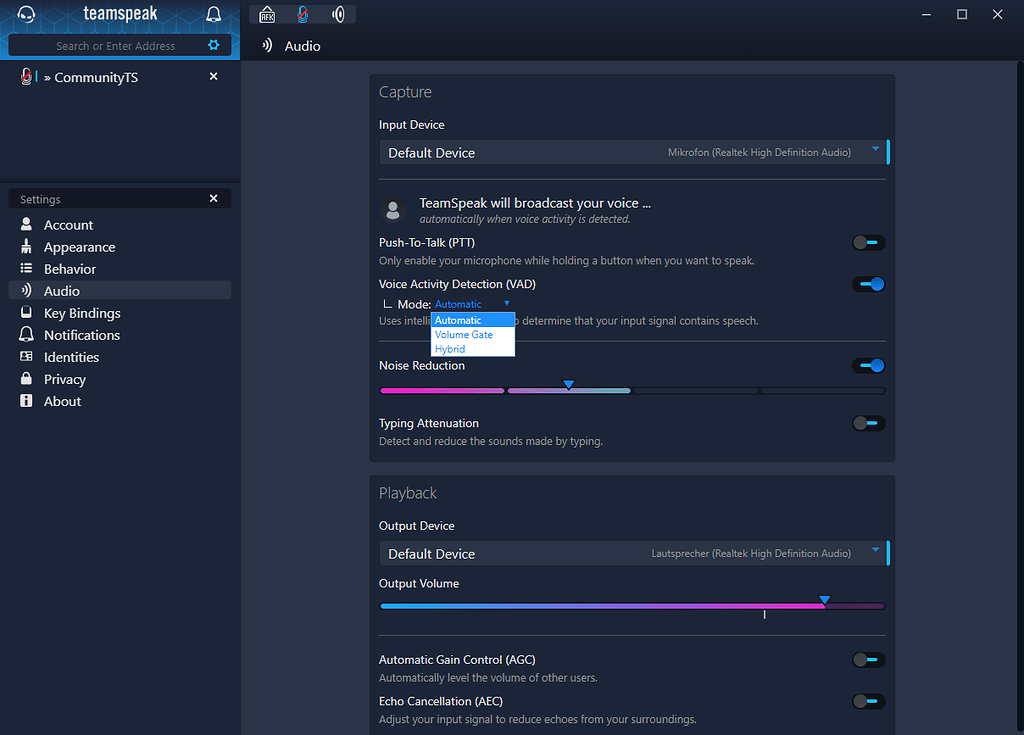This screenshot has height=735, width=1024.
Task: Turn off Voice Activity Detection toggle
Action: pyautogui.click(x=868, y=284)
